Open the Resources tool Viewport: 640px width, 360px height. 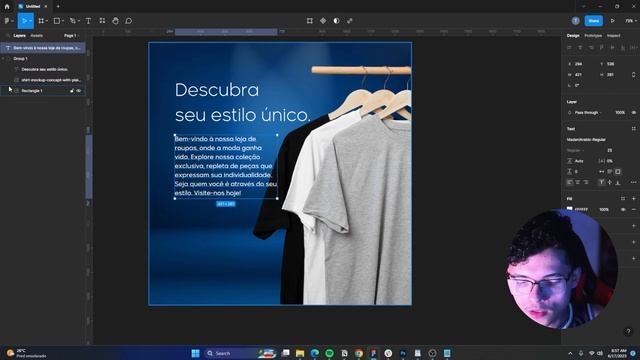[x=102, y=21]
